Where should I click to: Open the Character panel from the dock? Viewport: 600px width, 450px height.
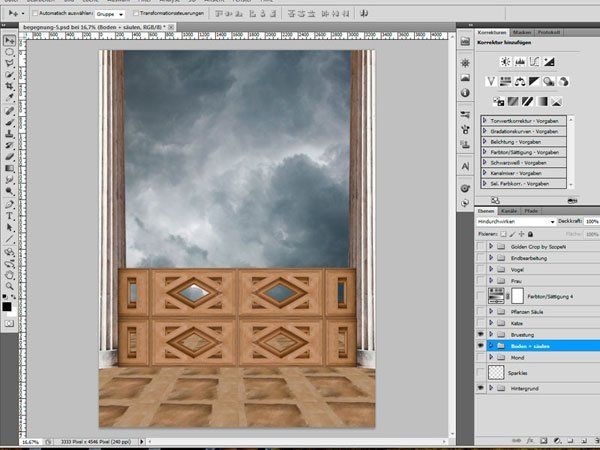(465, 166)
